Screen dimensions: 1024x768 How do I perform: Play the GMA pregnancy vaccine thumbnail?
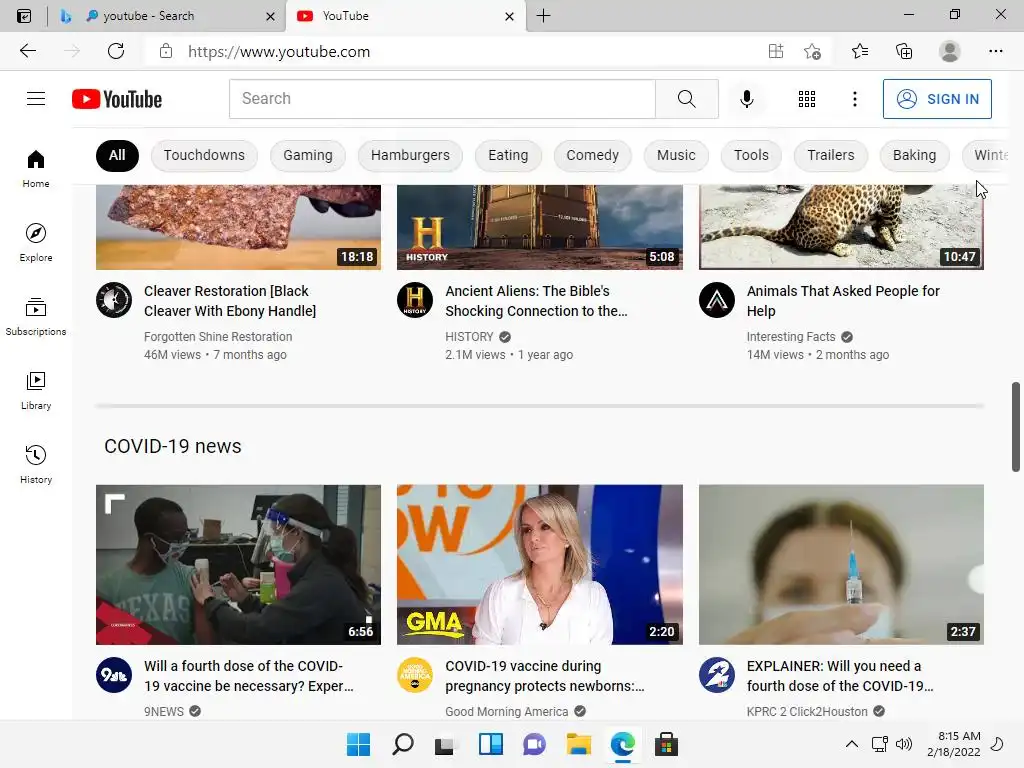tap(539, 565)
